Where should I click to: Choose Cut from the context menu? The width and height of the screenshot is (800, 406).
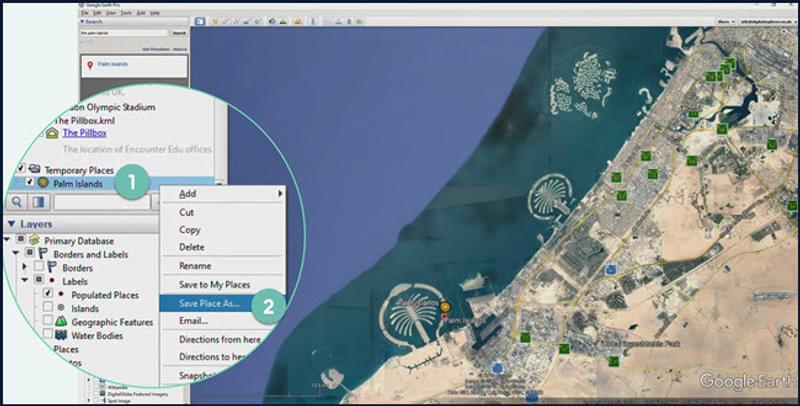(x=186, y=212)
